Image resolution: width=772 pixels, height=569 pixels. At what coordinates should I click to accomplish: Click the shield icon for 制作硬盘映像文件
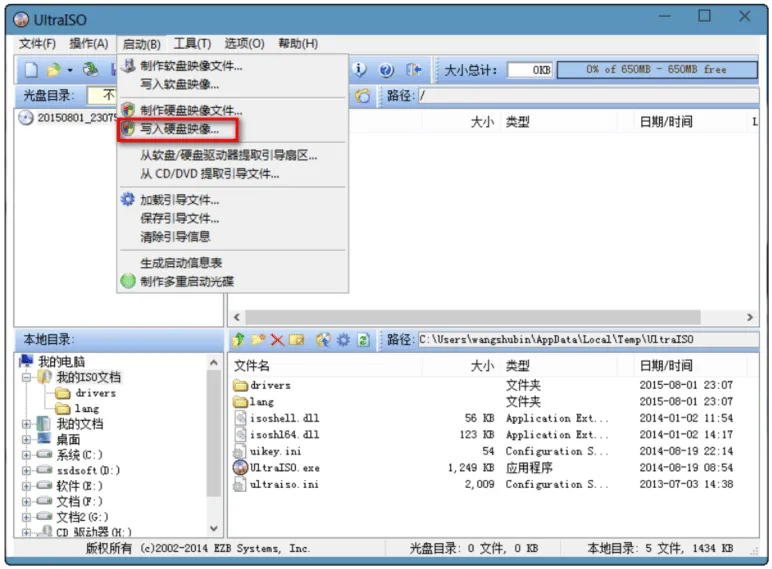[x=128, y=109]
